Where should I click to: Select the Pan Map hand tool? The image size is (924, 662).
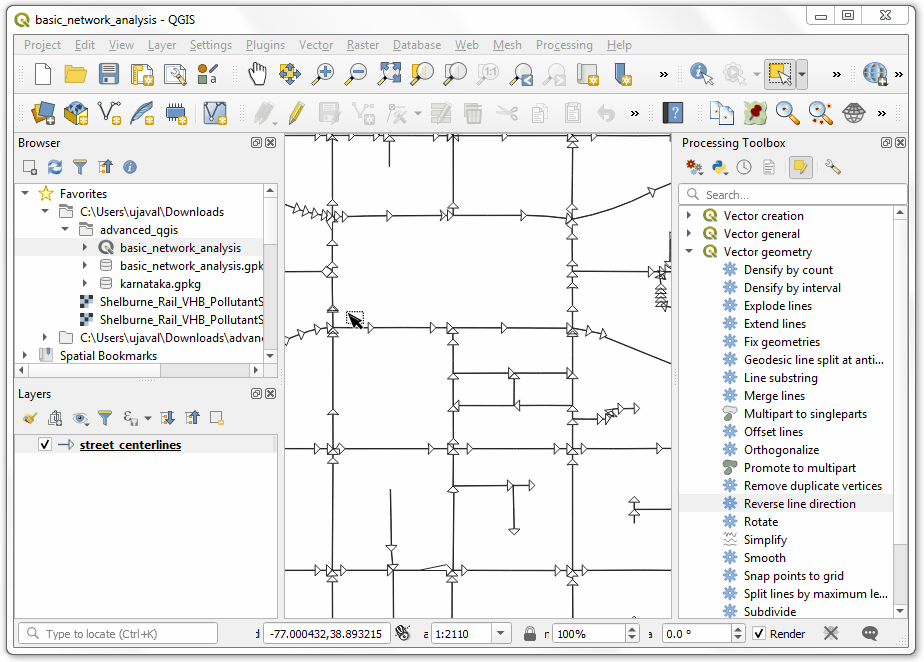(257, 74)
